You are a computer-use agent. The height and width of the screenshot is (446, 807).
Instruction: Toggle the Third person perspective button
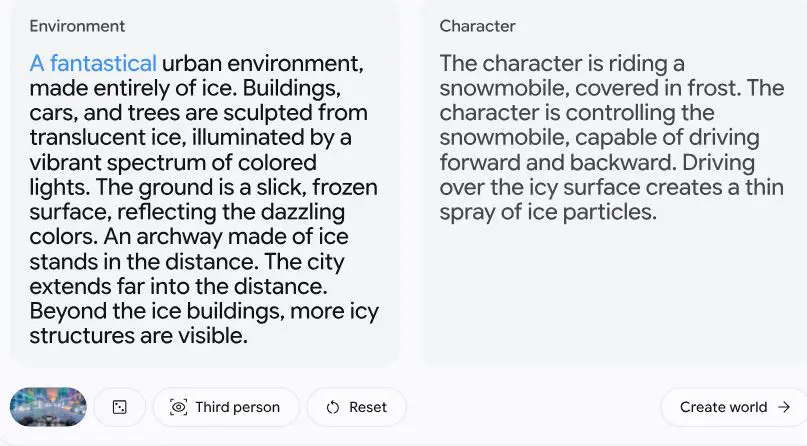pyautogui.click(x=226, y=407)
